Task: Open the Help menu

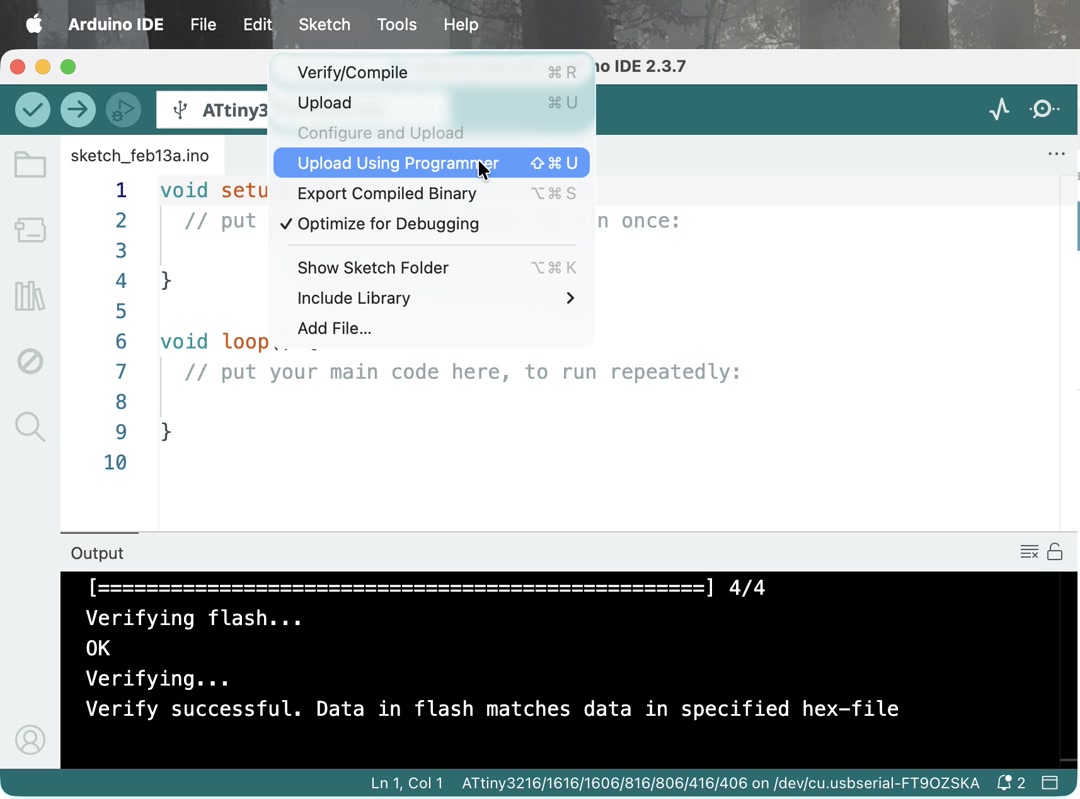Action: [461, 24]
